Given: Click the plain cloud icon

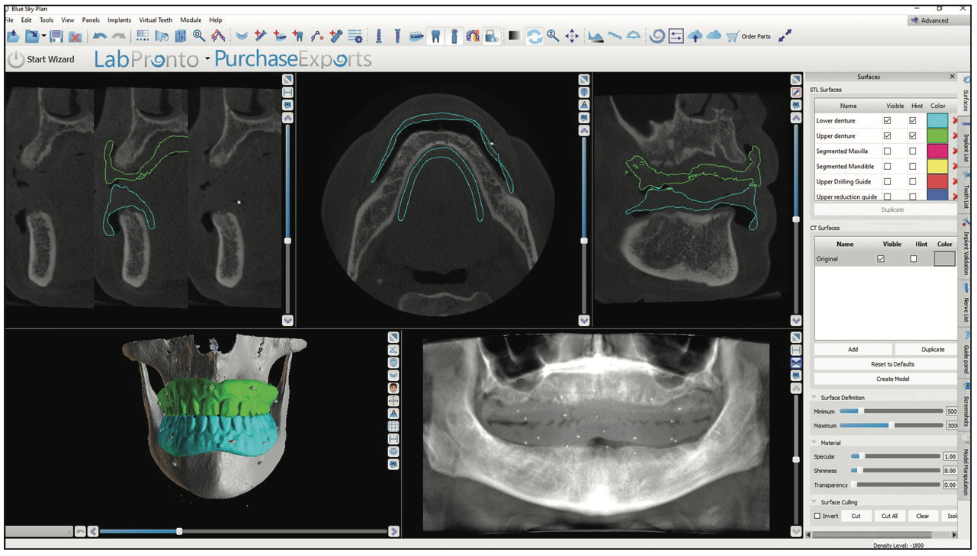Looking at the screenshot, I should pos(714,35).
